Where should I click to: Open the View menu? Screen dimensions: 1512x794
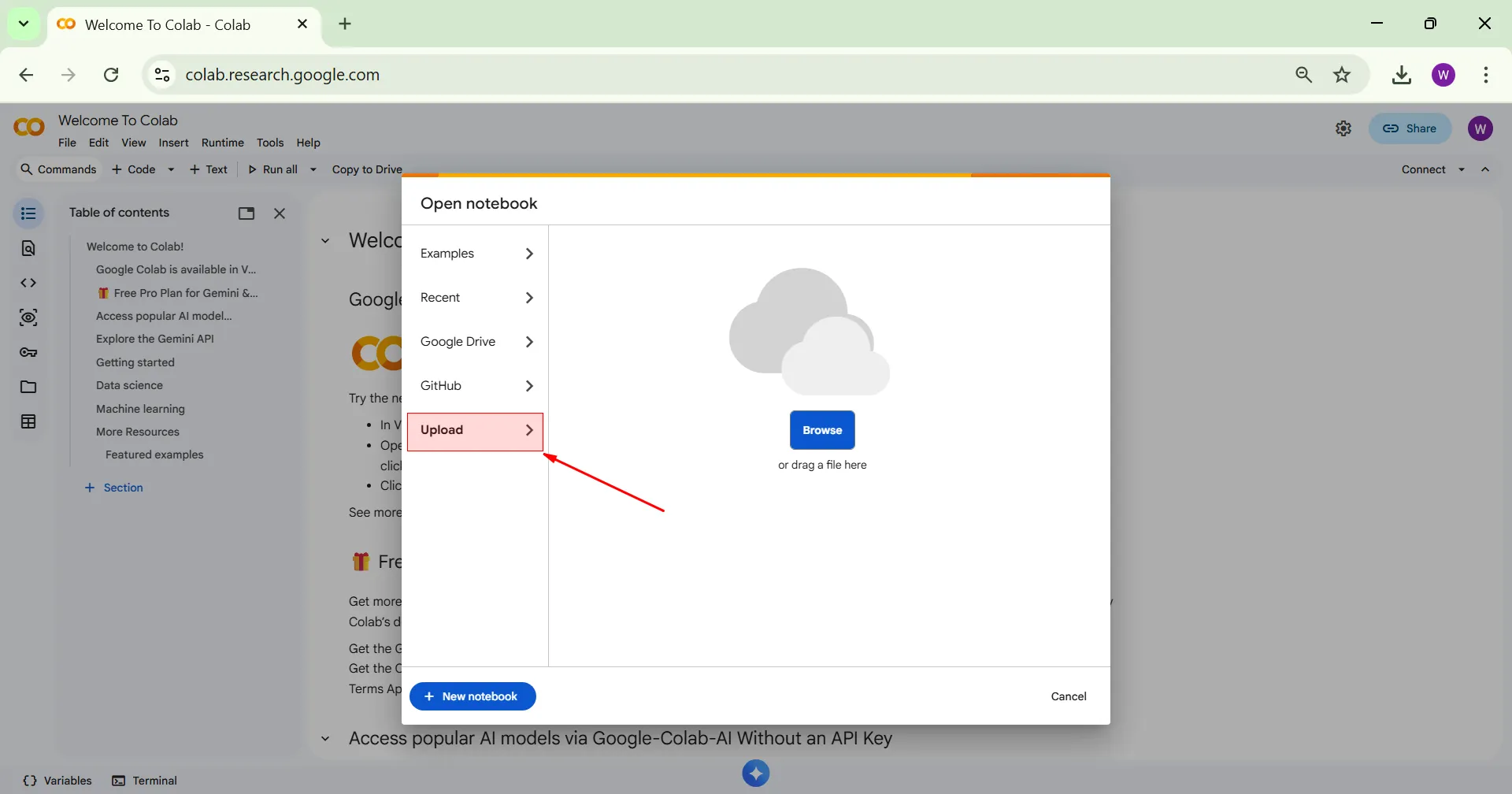[x=133, y=143]
